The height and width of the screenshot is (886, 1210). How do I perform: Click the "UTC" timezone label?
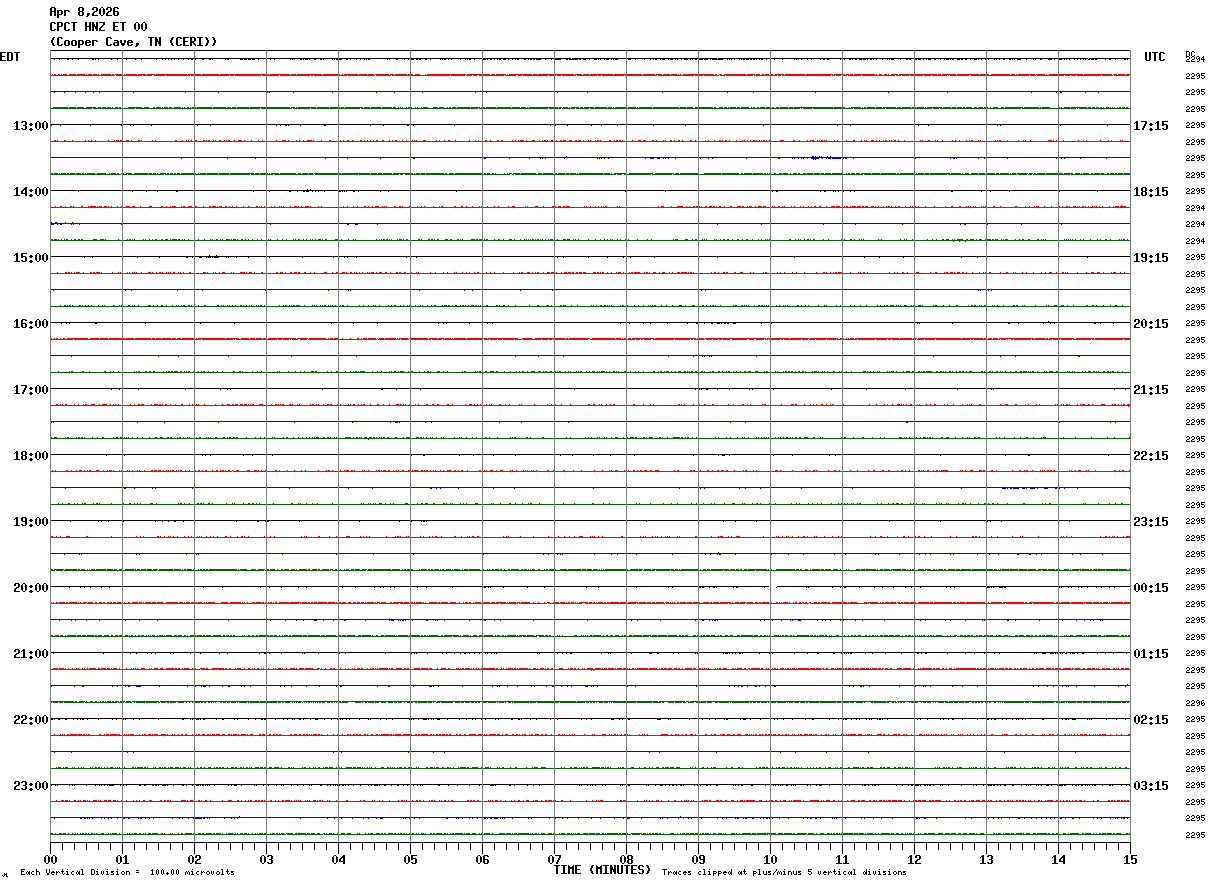[1155, 57]
